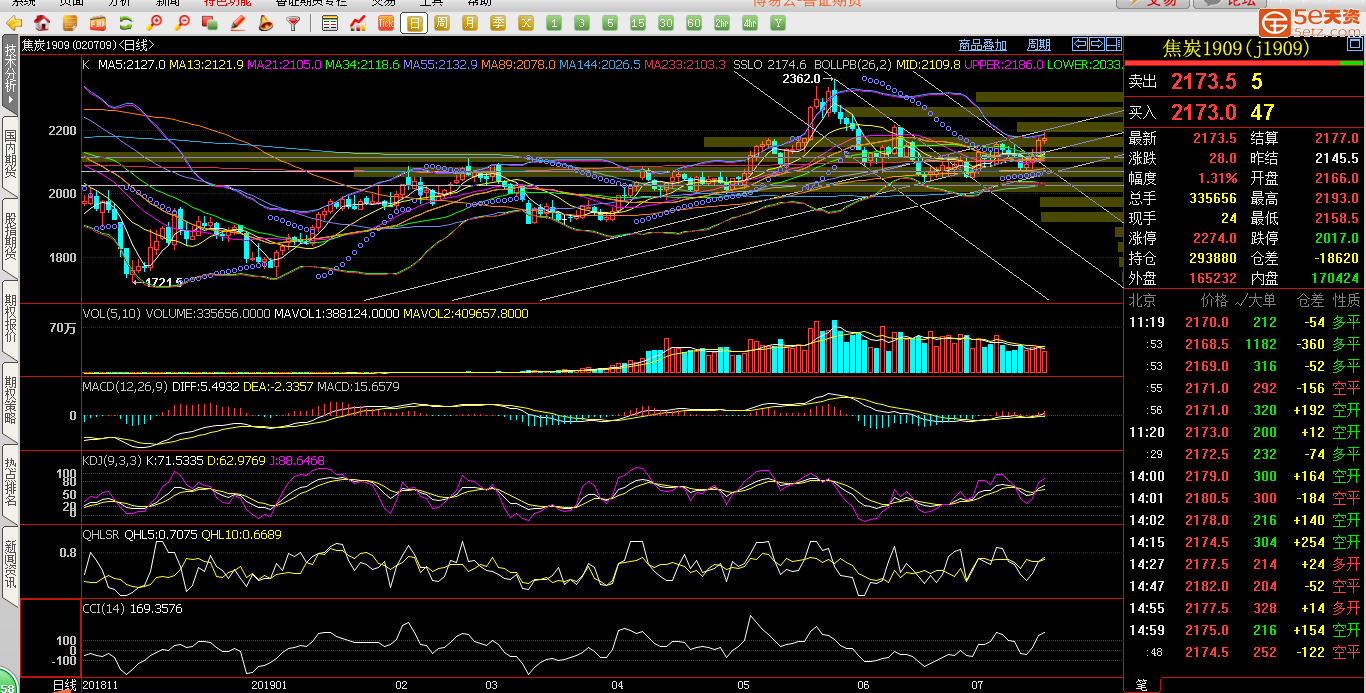The height and width of the screenshot is (693, 1366).
Task: Navigate to next contract right-arrow icon
Action: point(1097,44)
